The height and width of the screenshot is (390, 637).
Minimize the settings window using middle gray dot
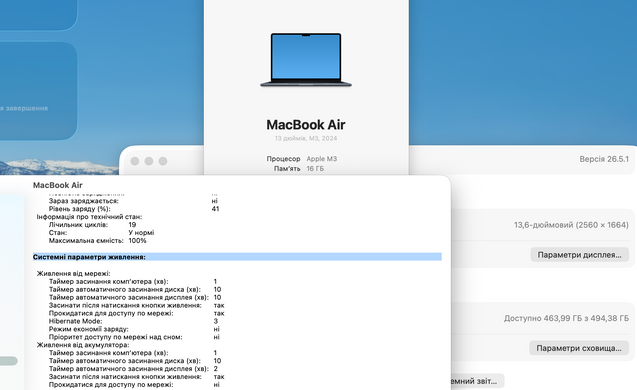point(149,161)
